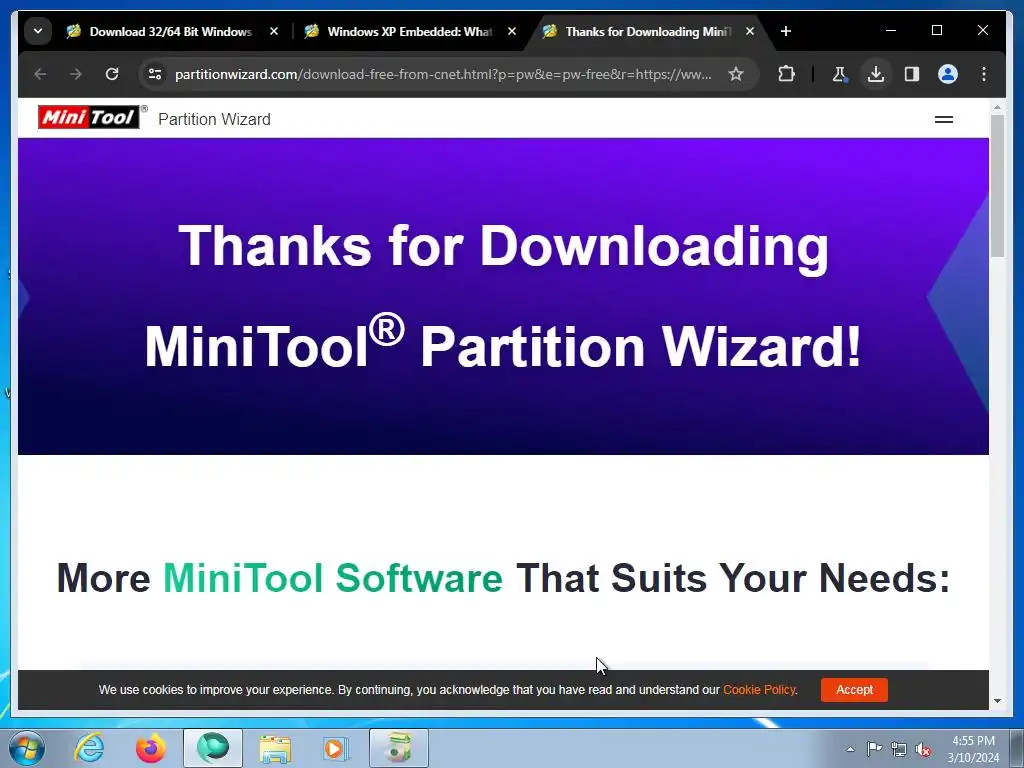Expand the site hamburger menu

coord(944,120)
